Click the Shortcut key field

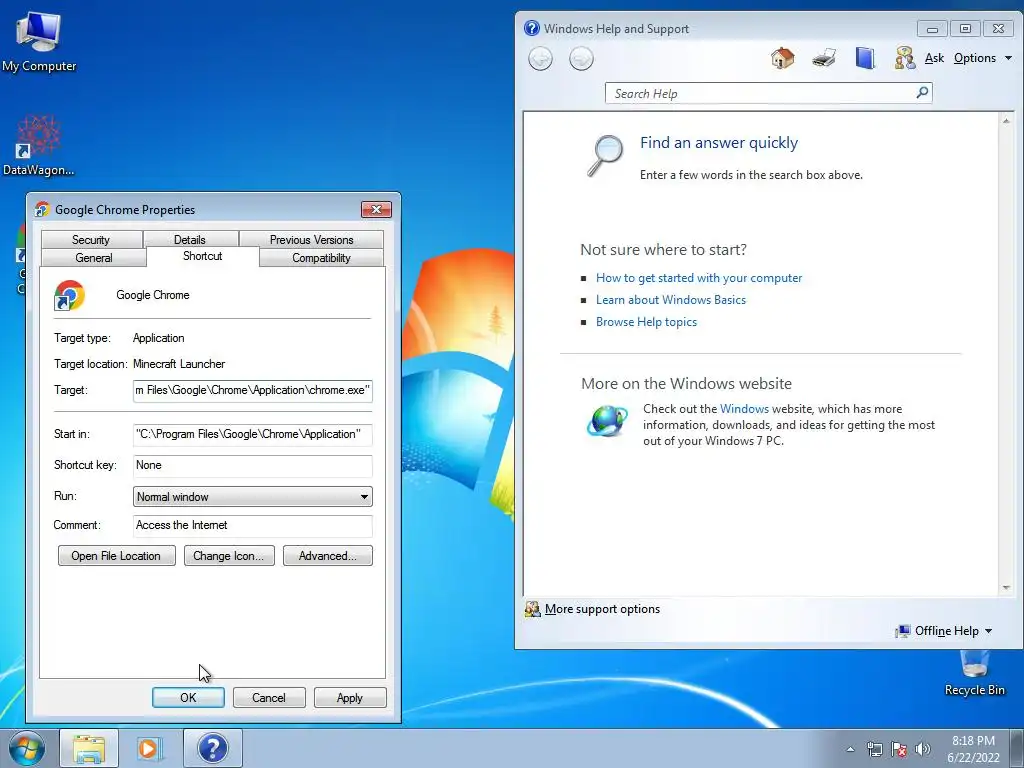[253, 466]
